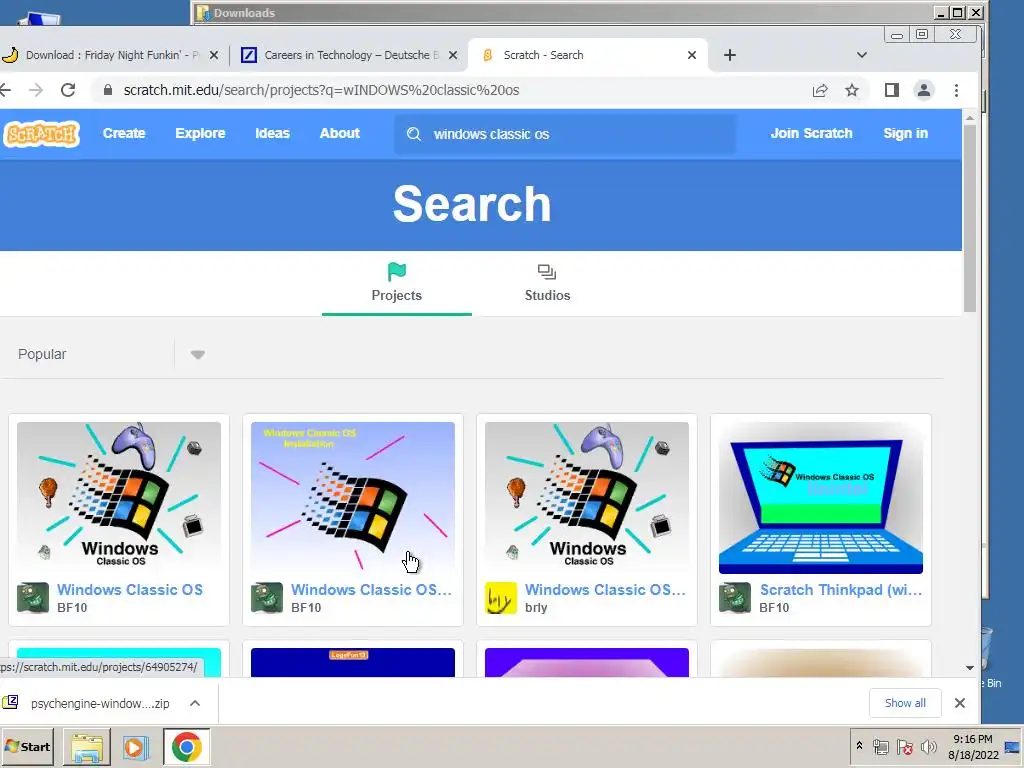
Task: Click Show all downloads
Action: click(905, 703)
